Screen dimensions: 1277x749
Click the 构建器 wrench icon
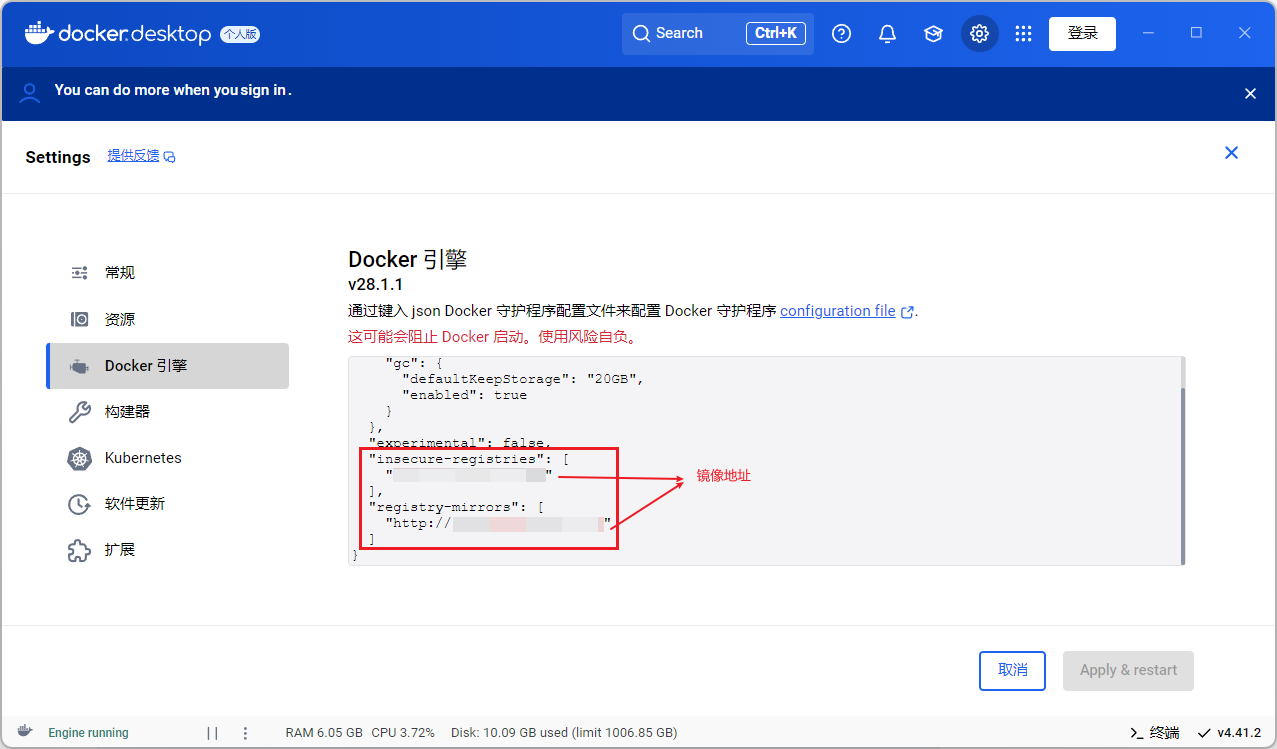pos(79,412)
